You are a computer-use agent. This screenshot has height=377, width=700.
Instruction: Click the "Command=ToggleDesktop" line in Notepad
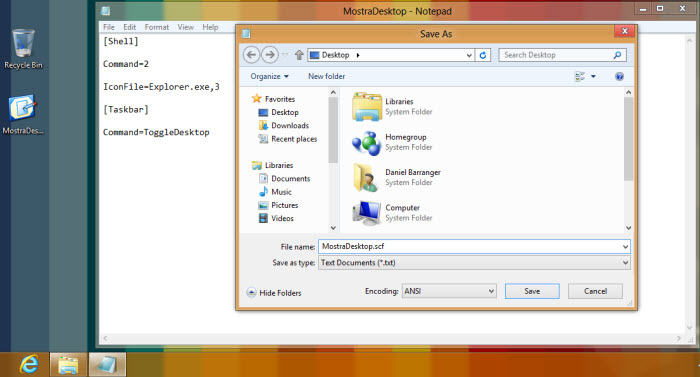tap(156, 132)
